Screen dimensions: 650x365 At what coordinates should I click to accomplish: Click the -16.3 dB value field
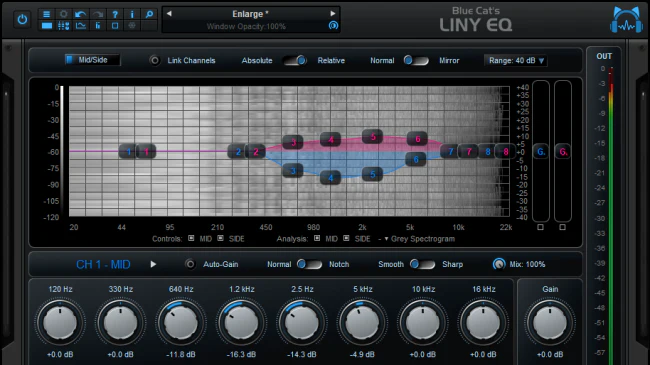(241, 355)
